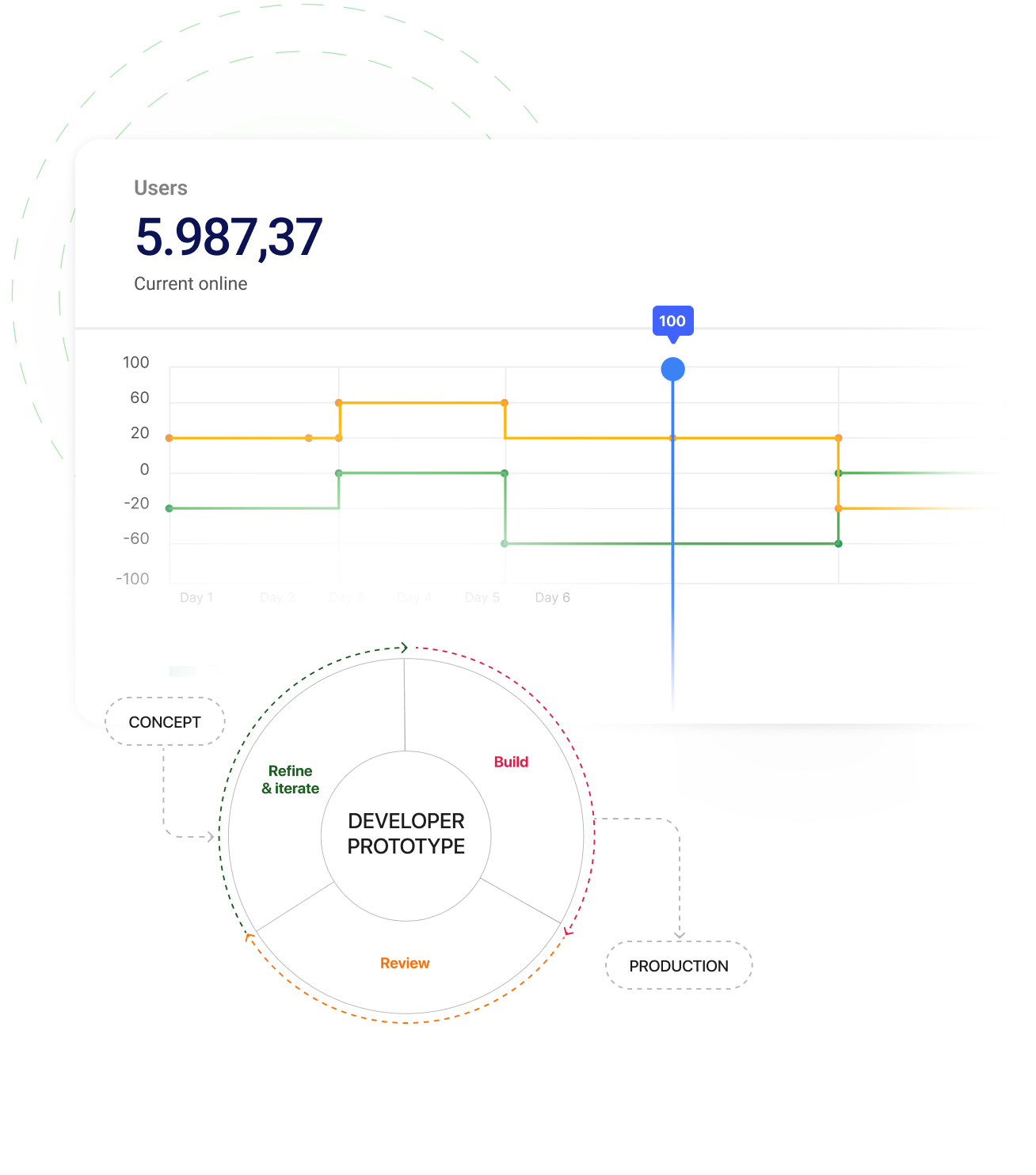Image resolution: width=1036 pixels, height=1175 pixels.
Task: Click the 5.987,37 users count
Action: point(229,237)
